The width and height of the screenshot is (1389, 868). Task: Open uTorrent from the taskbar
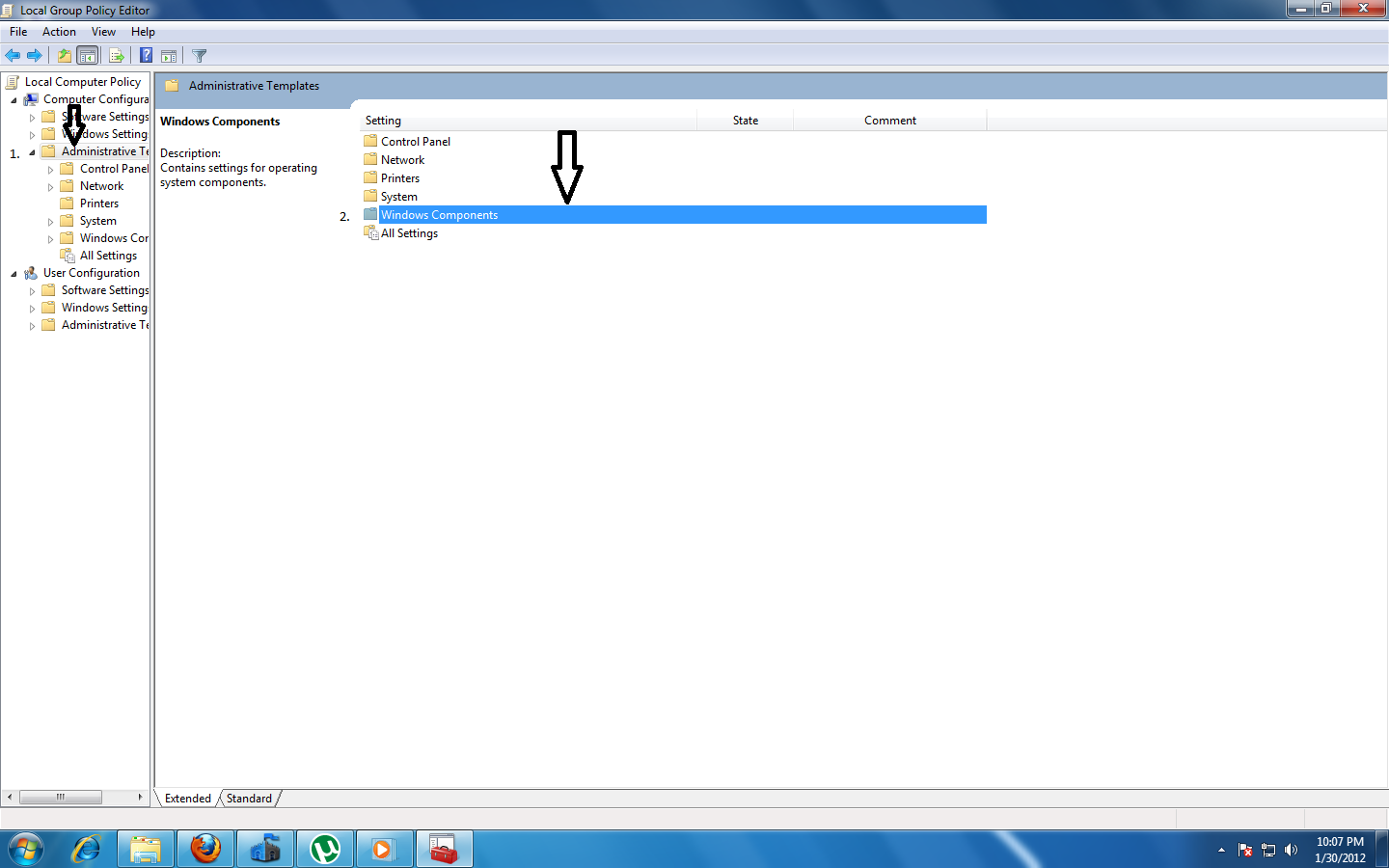click(325, 850)
